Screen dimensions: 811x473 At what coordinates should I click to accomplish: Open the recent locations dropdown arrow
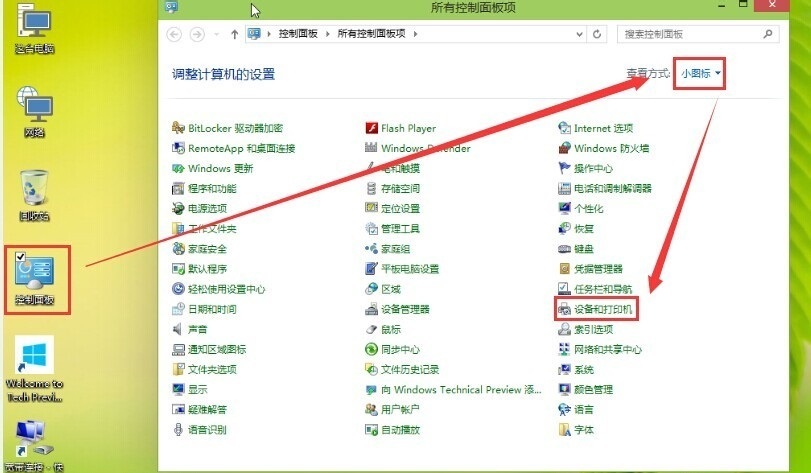click(x=217, y=35)
